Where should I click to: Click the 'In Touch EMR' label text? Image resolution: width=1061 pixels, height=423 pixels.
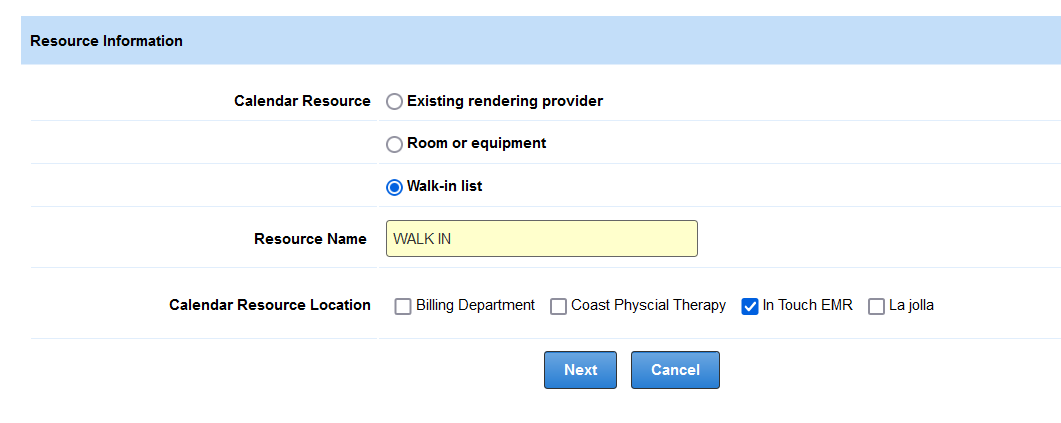(x=807, y=305)
